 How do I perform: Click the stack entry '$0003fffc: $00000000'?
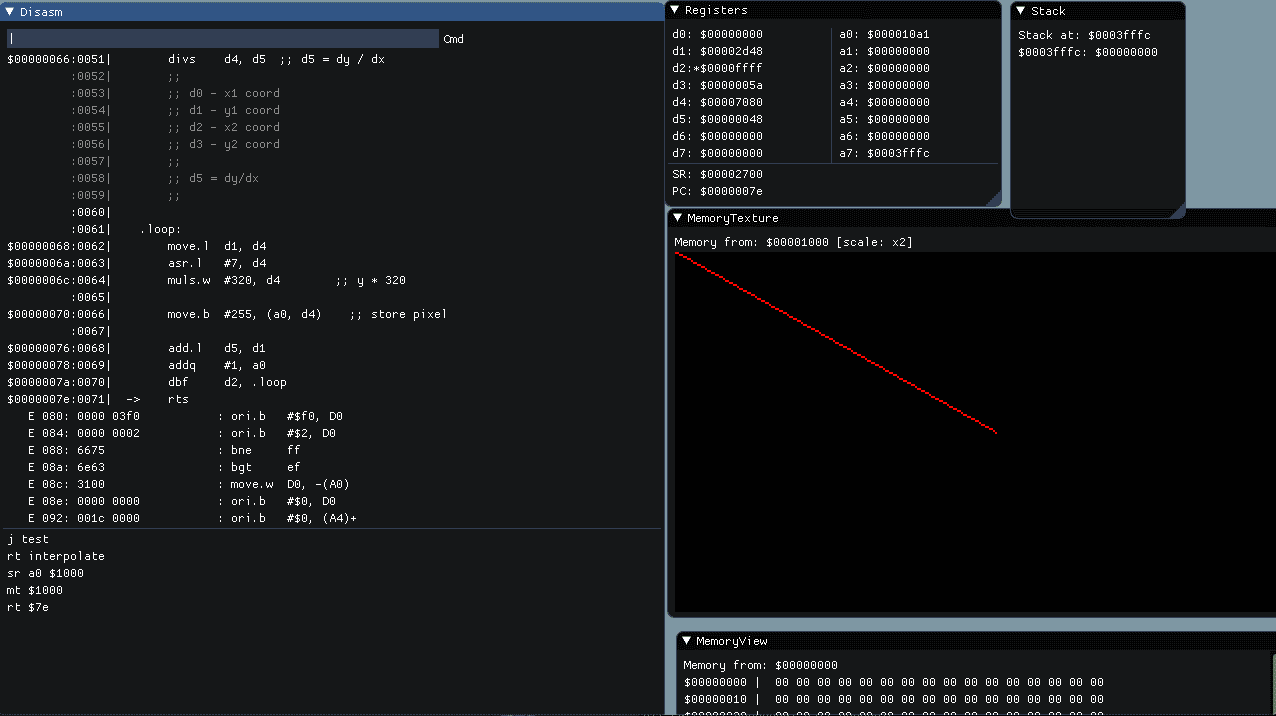tap(1088, 52)
